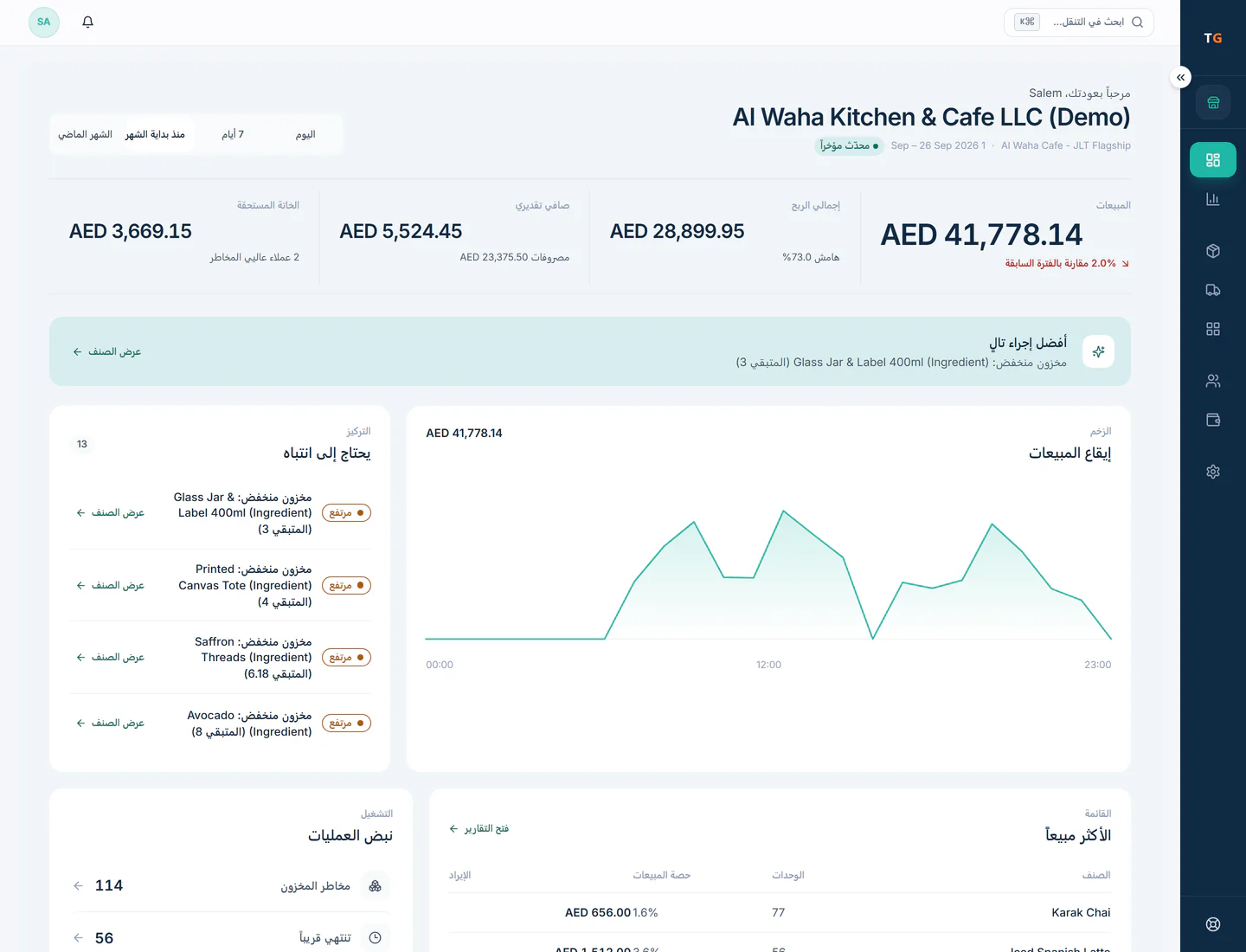Click the AED 3,669.15 outstanding value
1246x952 pixels.
131,231
